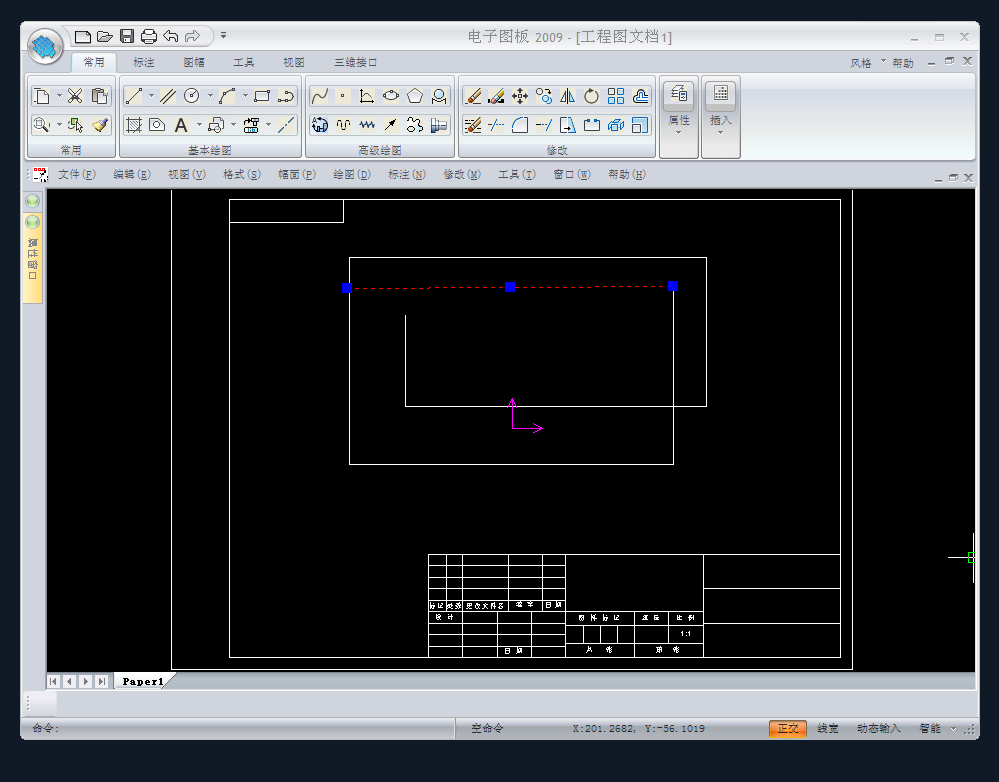Click the right blue grip of red line
This screenshot has height=782, width=999.
tap(673, 286)
